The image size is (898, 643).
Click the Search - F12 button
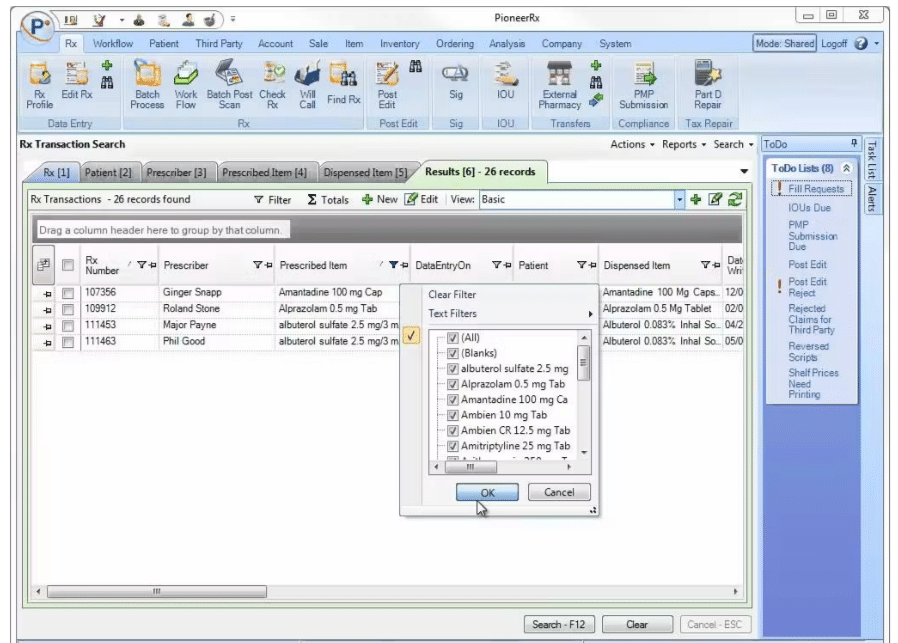pos(559,624)
